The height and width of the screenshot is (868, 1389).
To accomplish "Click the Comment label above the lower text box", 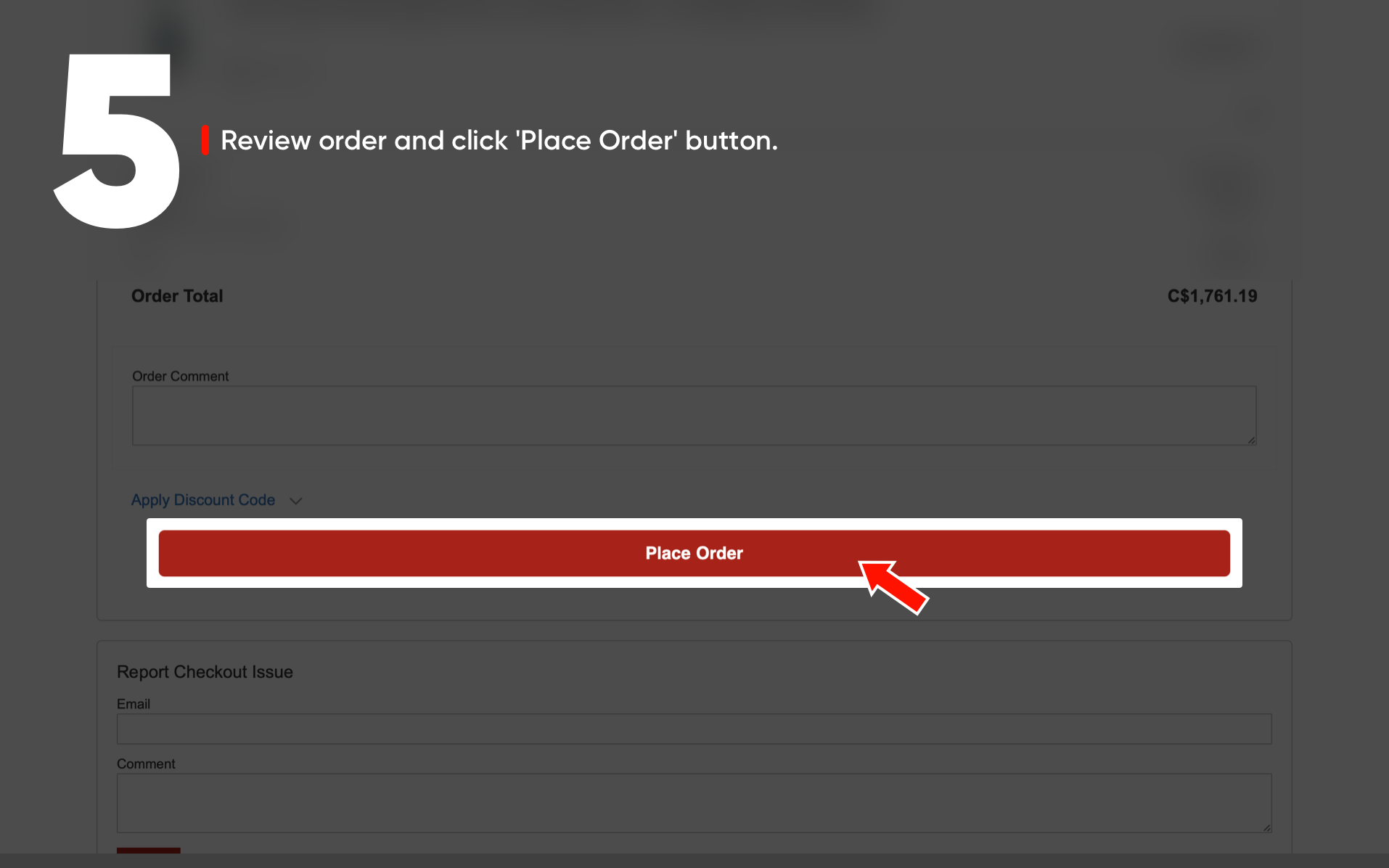I will click(146, 763).
